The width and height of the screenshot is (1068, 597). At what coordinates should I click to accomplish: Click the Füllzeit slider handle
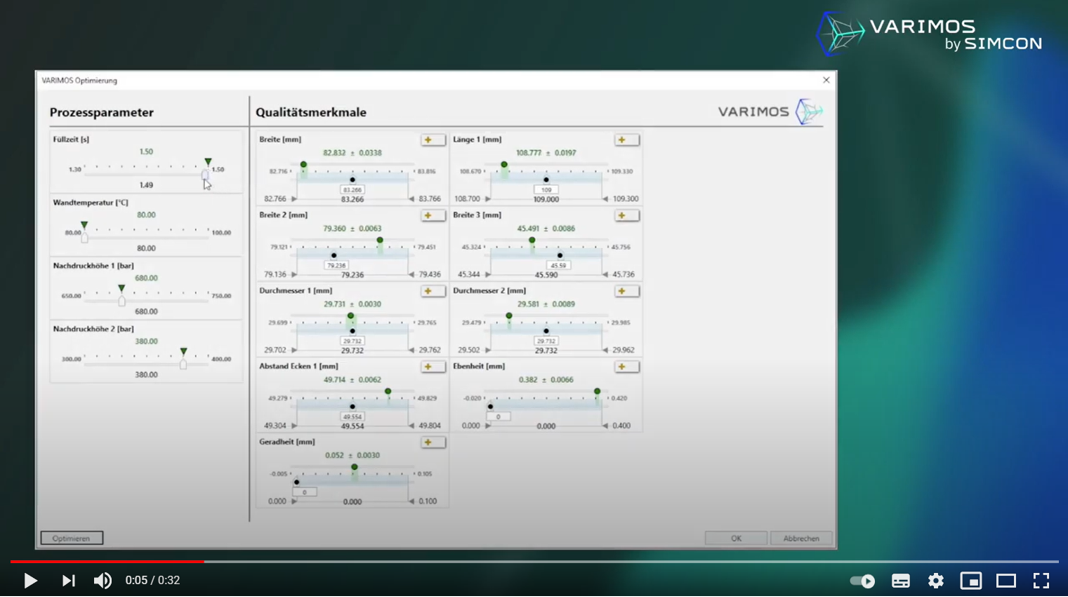tap(205, 175)
